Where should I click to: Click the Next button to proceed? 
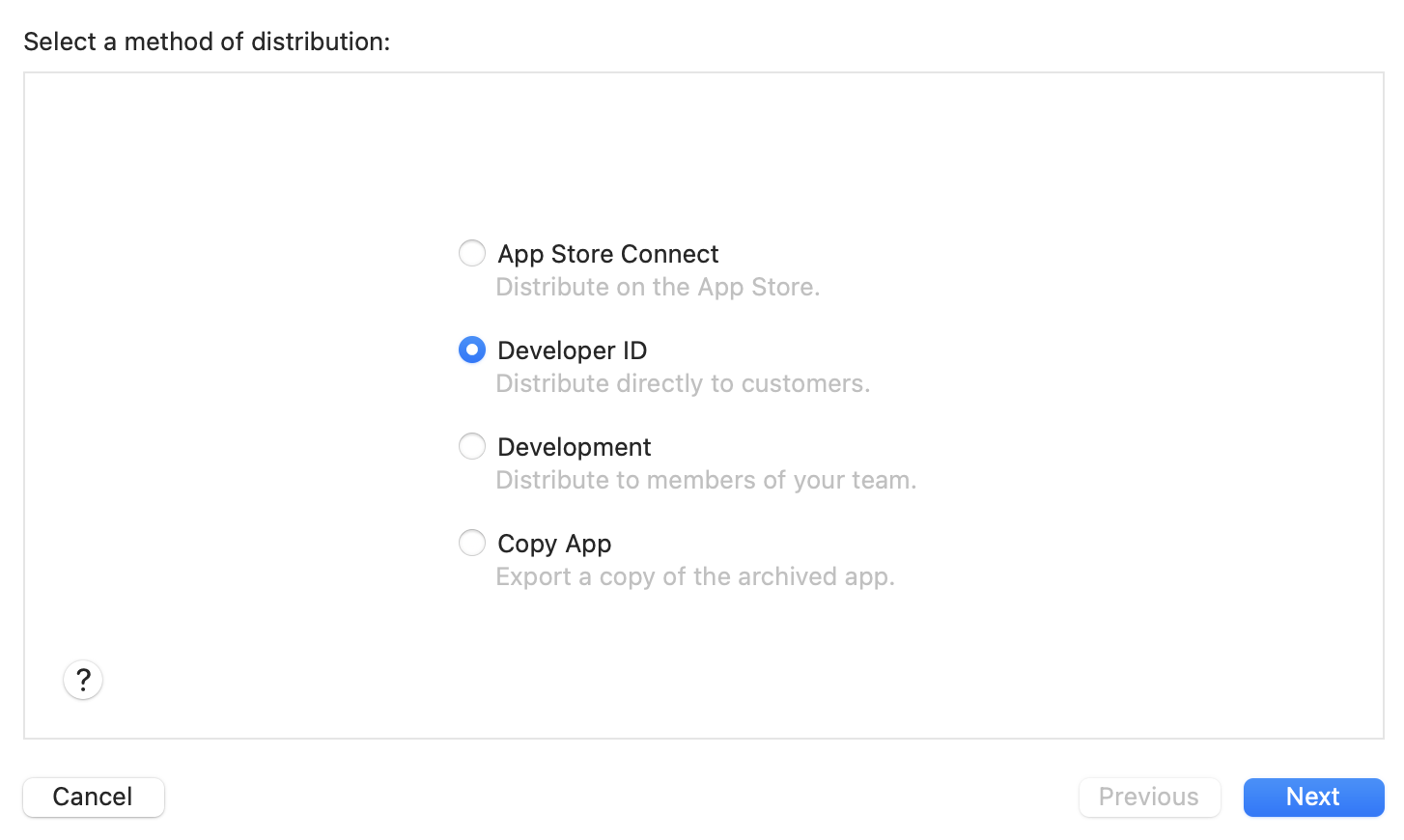point(1313,797)
